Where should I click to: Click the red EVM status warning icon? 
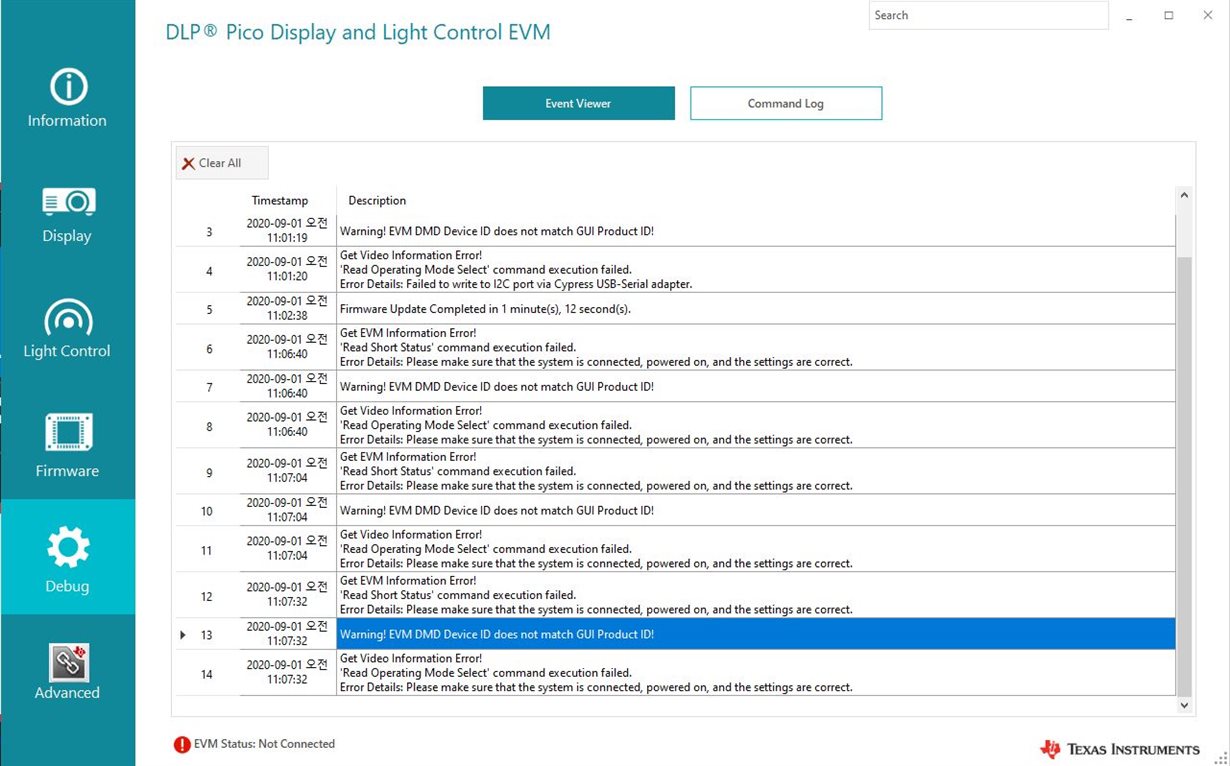[182, 744]
